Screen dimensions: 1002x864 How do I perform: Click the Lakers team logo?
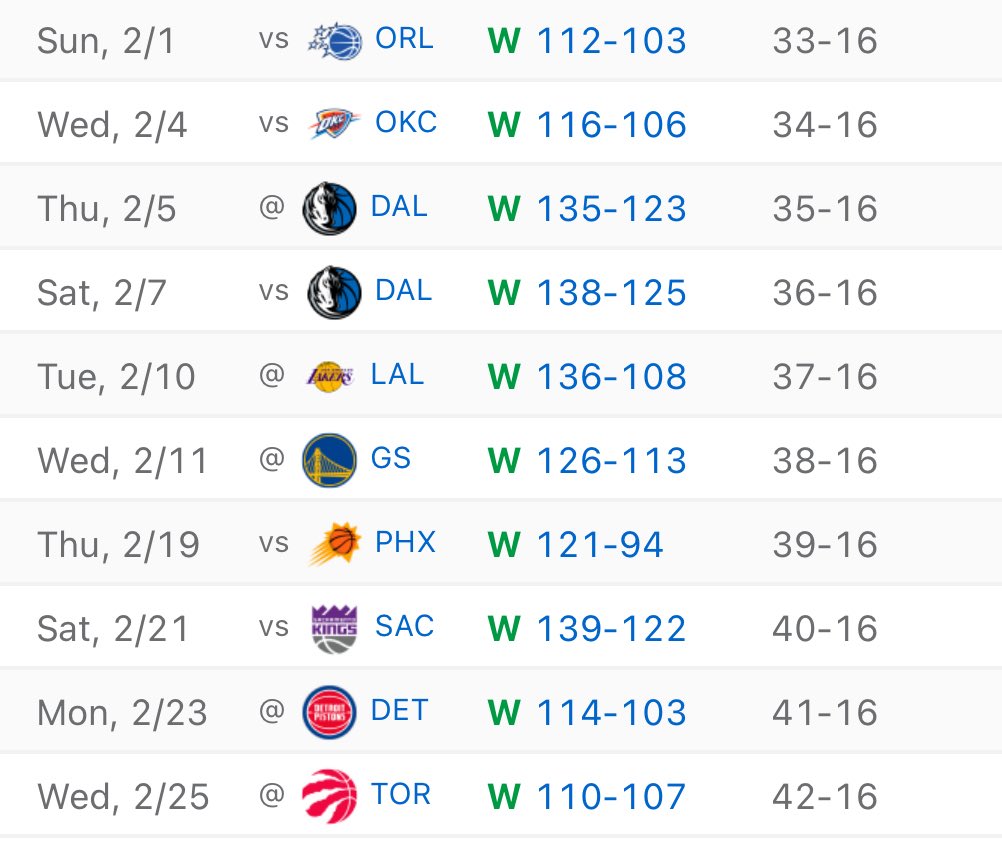pos(330,377)
